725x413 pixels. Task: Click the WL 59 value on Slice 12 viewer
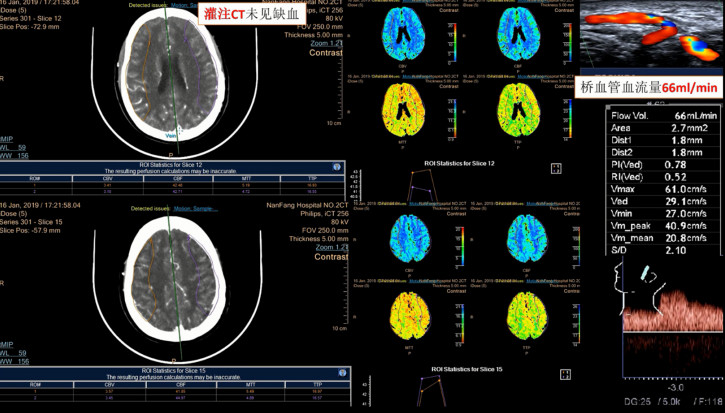(13, 148)
